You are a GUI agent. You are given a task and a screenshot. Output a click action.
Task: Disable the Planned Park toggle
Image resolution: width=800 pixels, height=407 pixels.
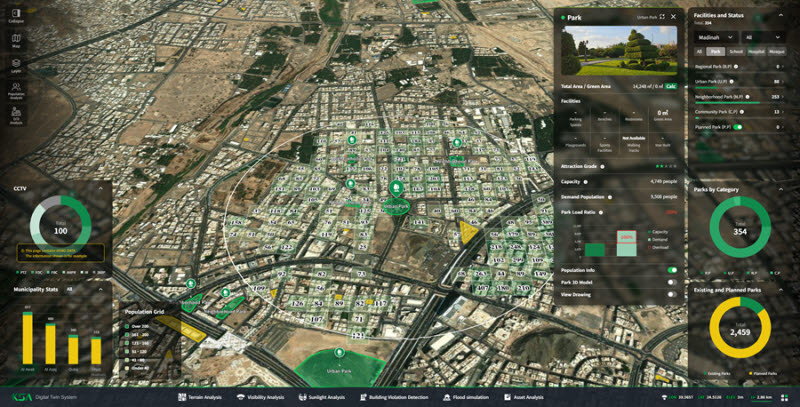(x=738, y=127)
